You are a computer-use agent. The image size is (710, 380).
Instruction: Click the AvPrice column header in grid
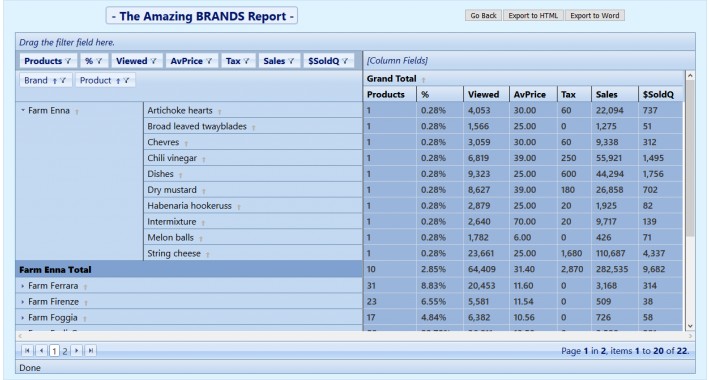pos(533,94)
